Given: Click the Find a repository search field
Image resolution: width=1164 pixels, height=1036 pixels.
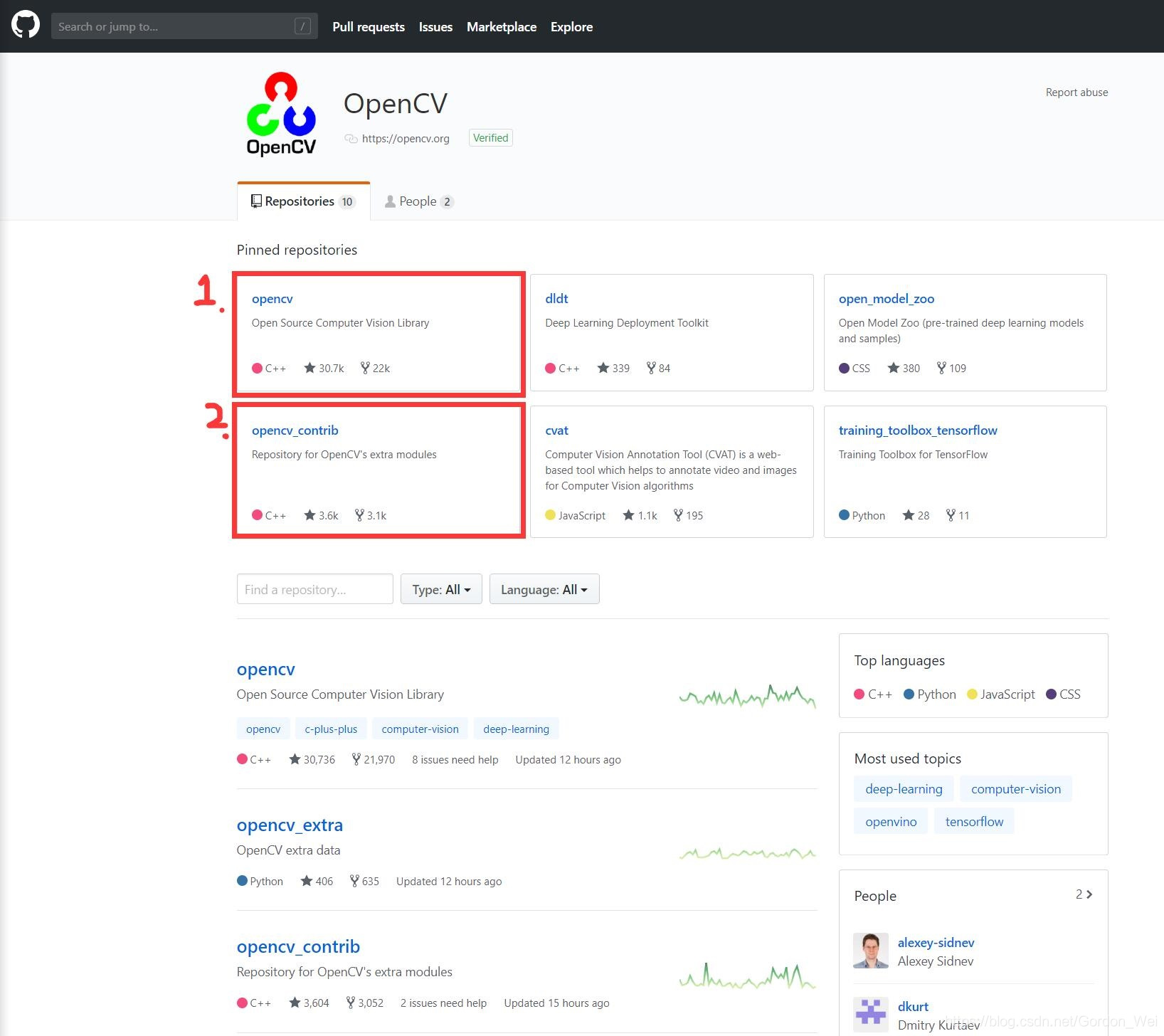Looking at the screenshot, I should click(314, 589).
